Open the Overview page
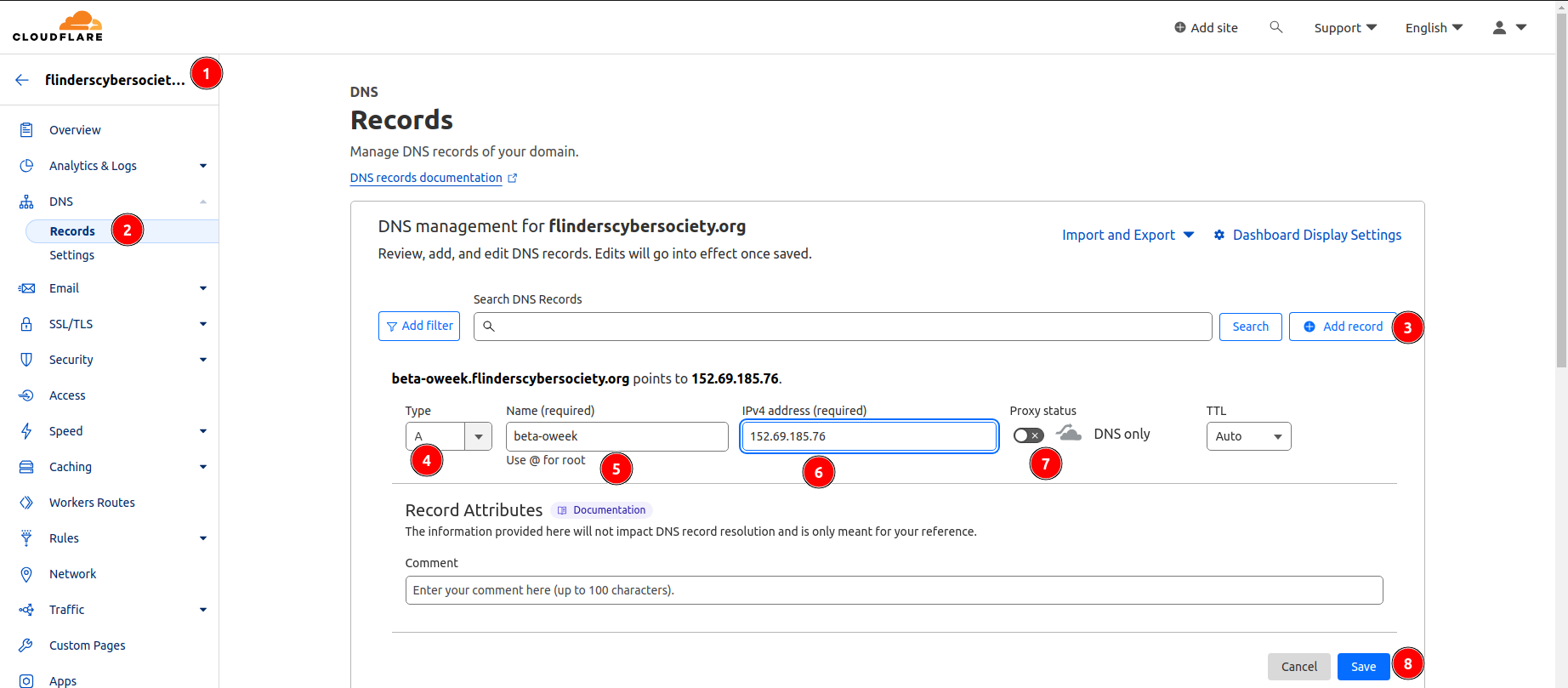This screenshot has height=688, width=1568. [x=75, y=130]
